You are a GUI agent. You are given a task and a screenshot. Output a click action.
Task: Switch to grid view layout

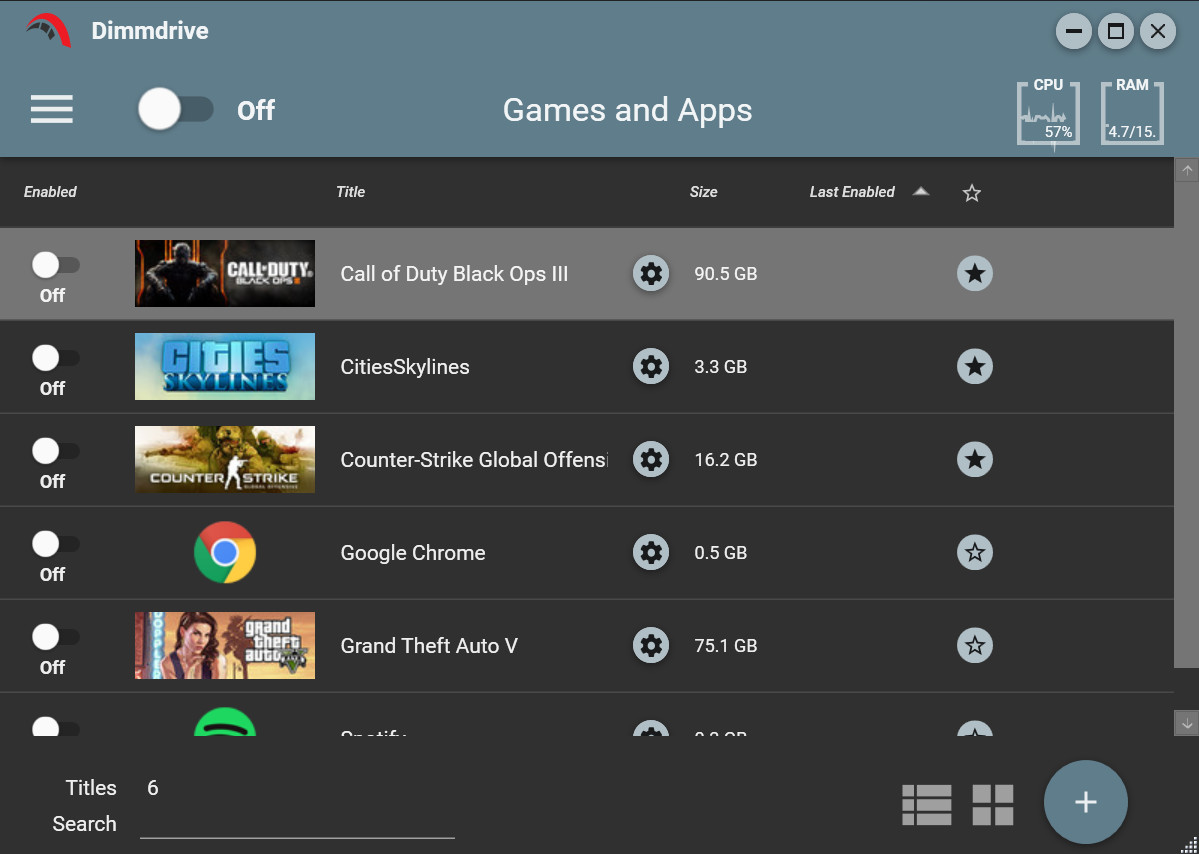tap(992, 802)
